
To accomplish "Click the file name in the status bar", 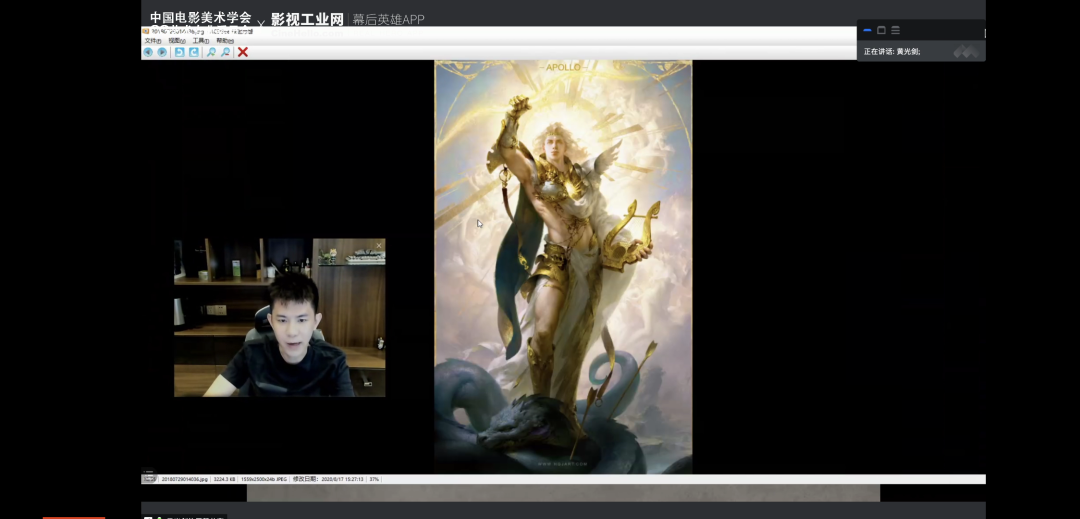I will coord(186,480).
